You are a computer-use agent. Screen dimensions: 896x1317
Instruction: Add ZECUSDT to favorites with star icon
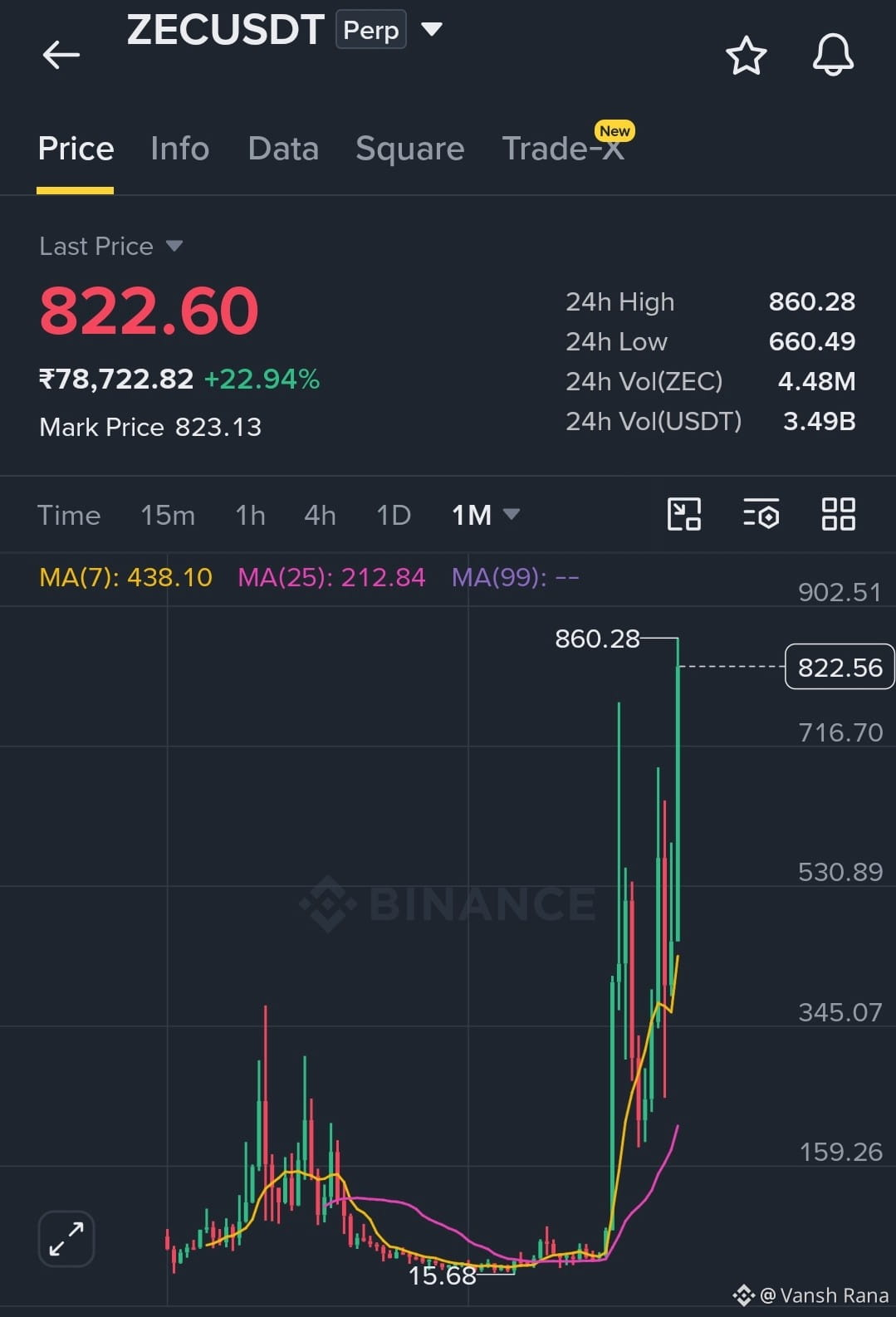(746, 56)
